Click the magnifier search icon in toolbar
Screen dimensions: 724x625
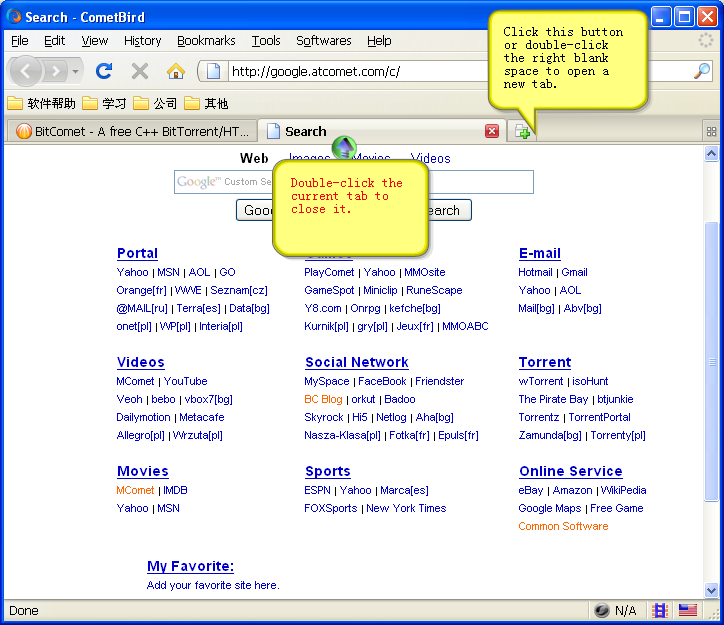coord(702,71)
